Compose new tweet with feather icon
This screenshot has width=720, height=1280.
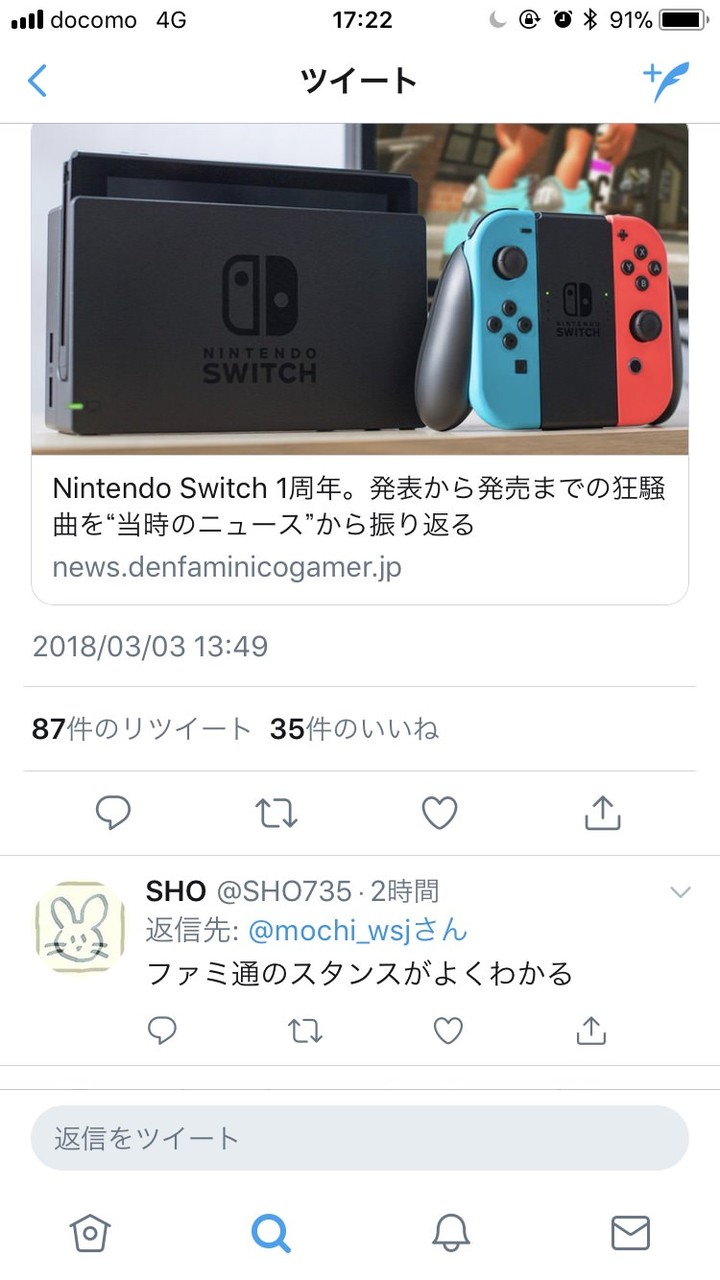click(665, 81)
